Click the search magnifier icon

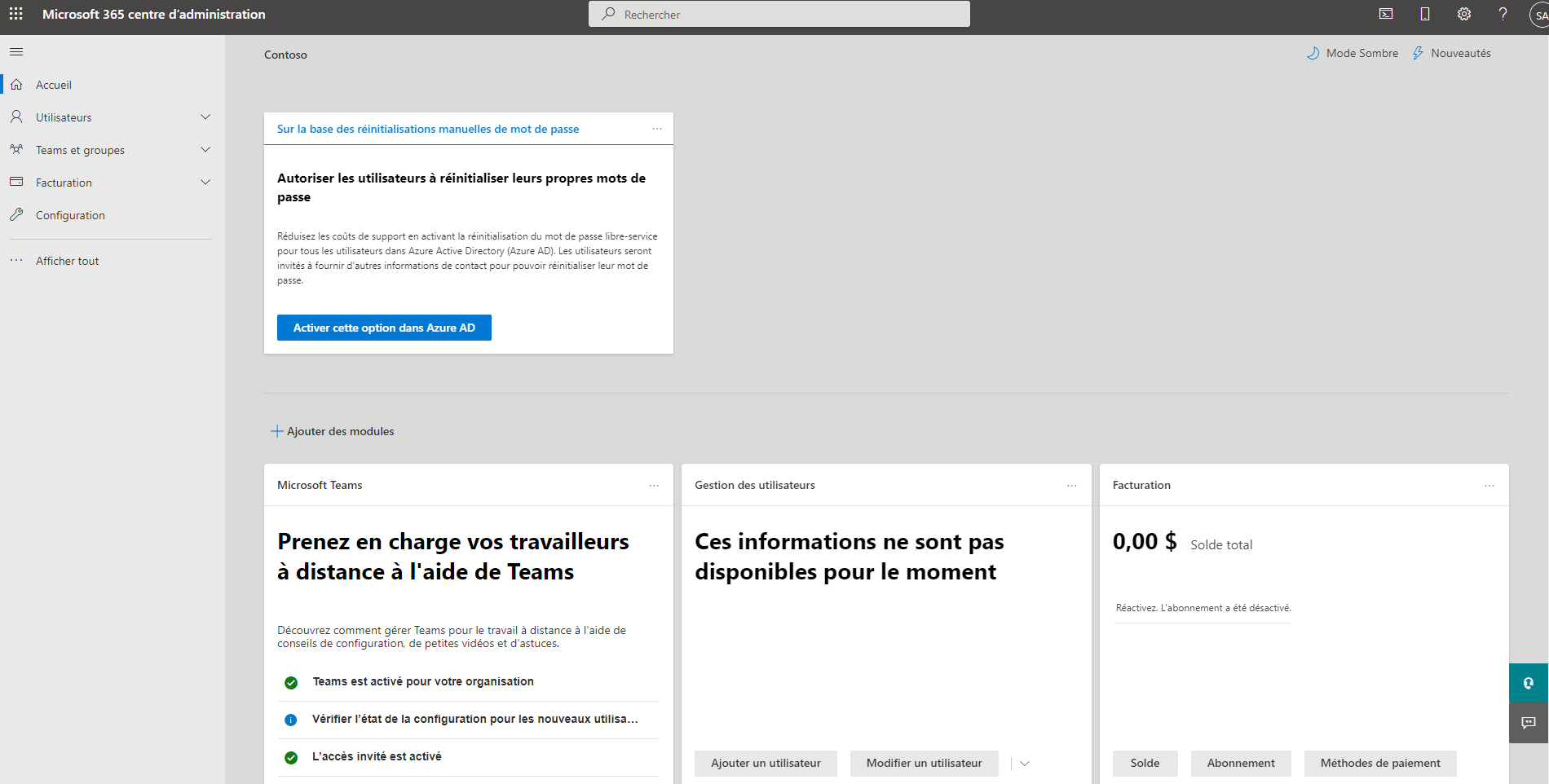click(608, 14)
